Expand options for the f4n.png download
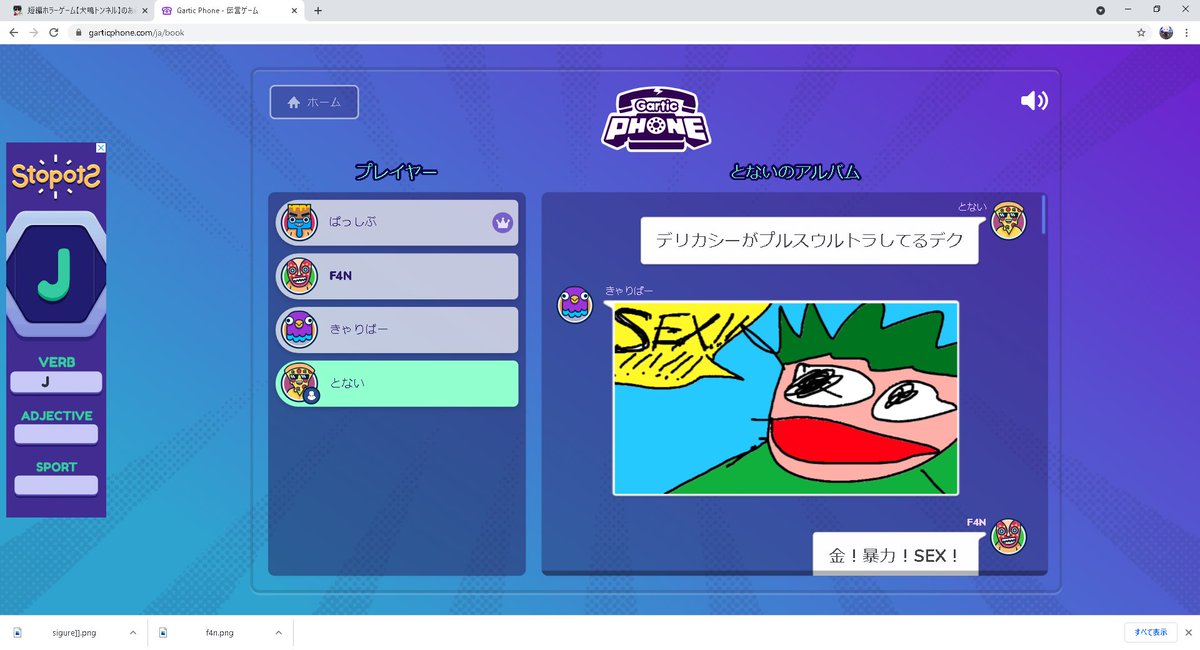This screenshot has height=650, width=1200. coord(279,633)
